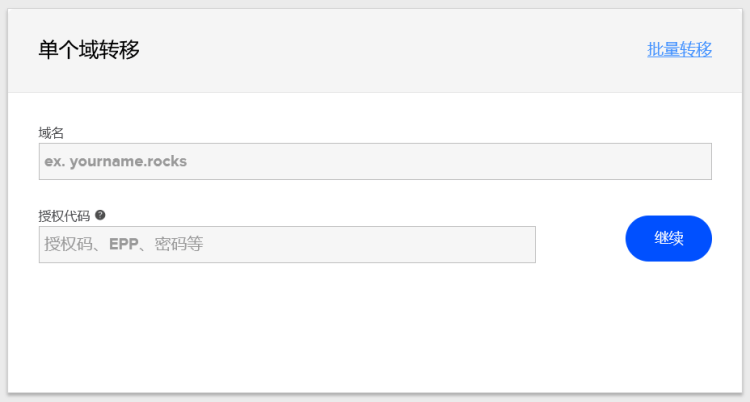Click the ex. yourname.rocks placeholder text
The width and height of the screenshot is (750, 402).
[x=116, y=161]
